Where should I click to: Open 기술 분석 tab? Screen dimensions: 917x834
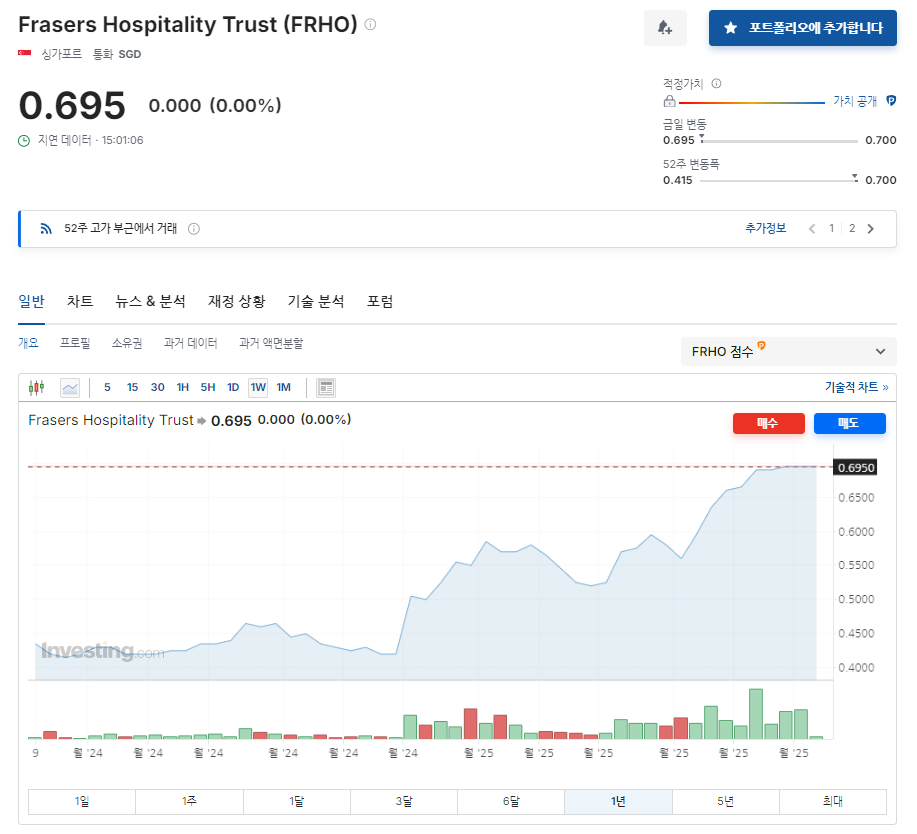pyautogui.click(x=316, y=301)
